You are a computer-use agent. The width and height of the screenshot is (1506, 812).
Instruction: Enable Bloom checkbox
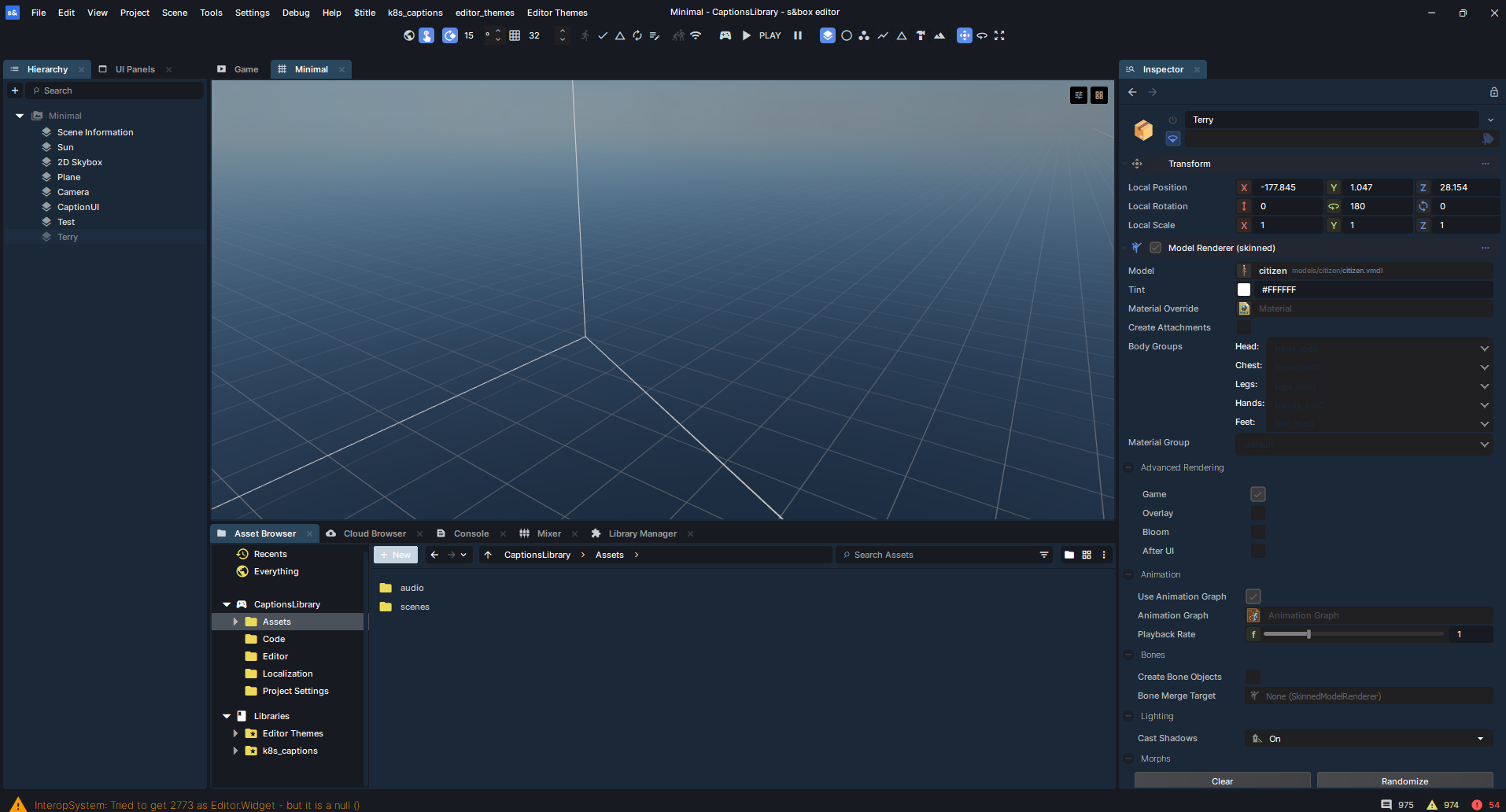(1258, 532)
